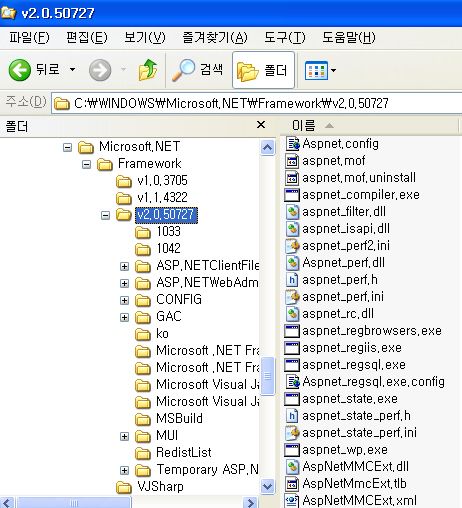Click the aspnet_rc.dll icon
The image size is (462, 508).
tap(292, 314)
